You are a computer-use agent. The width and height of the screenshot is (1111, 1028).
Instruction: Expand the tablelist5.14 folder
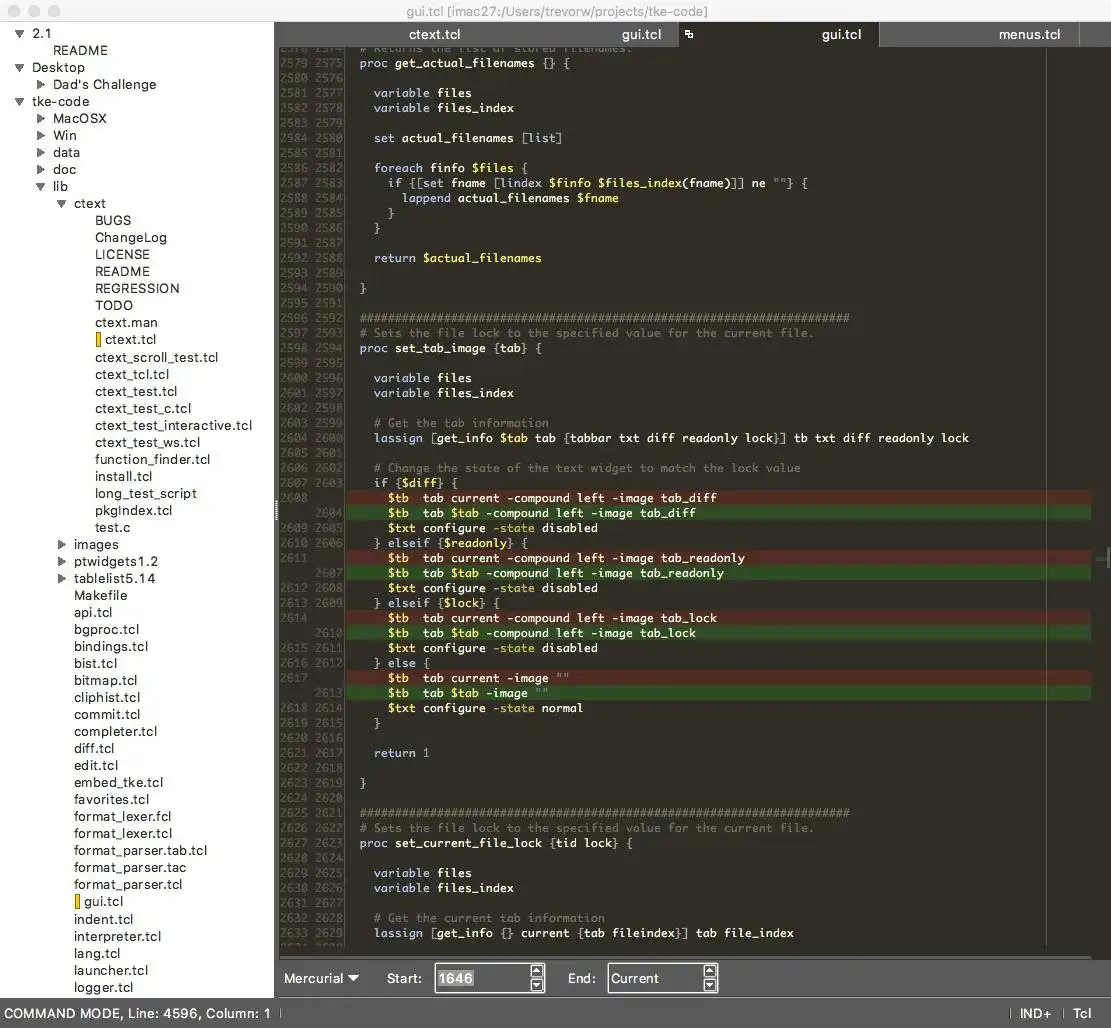pos(62,578)
